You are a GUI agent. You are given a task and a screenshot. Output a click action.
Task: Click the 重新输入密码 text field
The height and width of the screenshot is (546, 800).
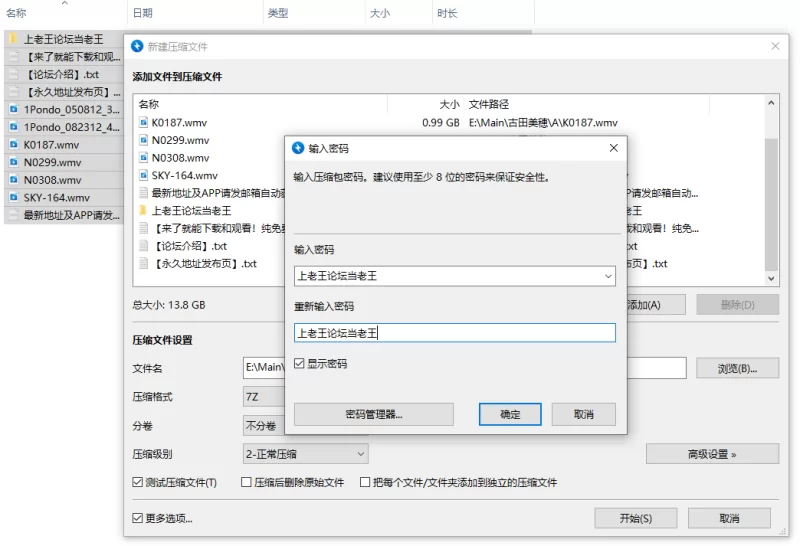click(454, 333)
